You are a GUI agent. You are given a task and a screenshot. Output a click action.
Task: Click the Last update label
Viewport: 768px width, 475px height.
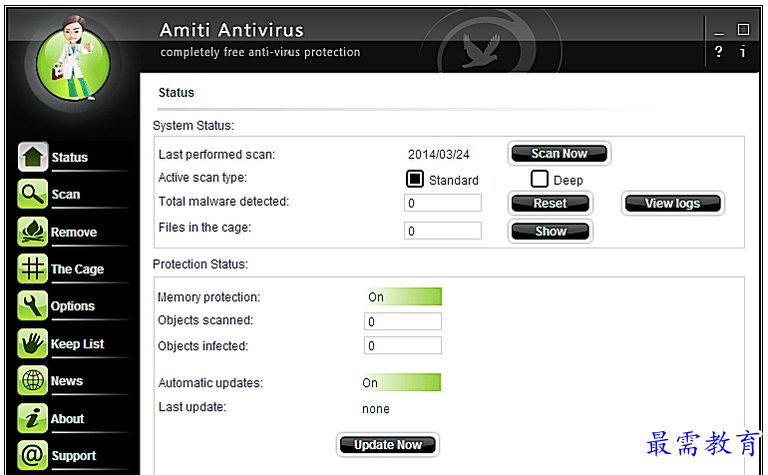point(192,407)
